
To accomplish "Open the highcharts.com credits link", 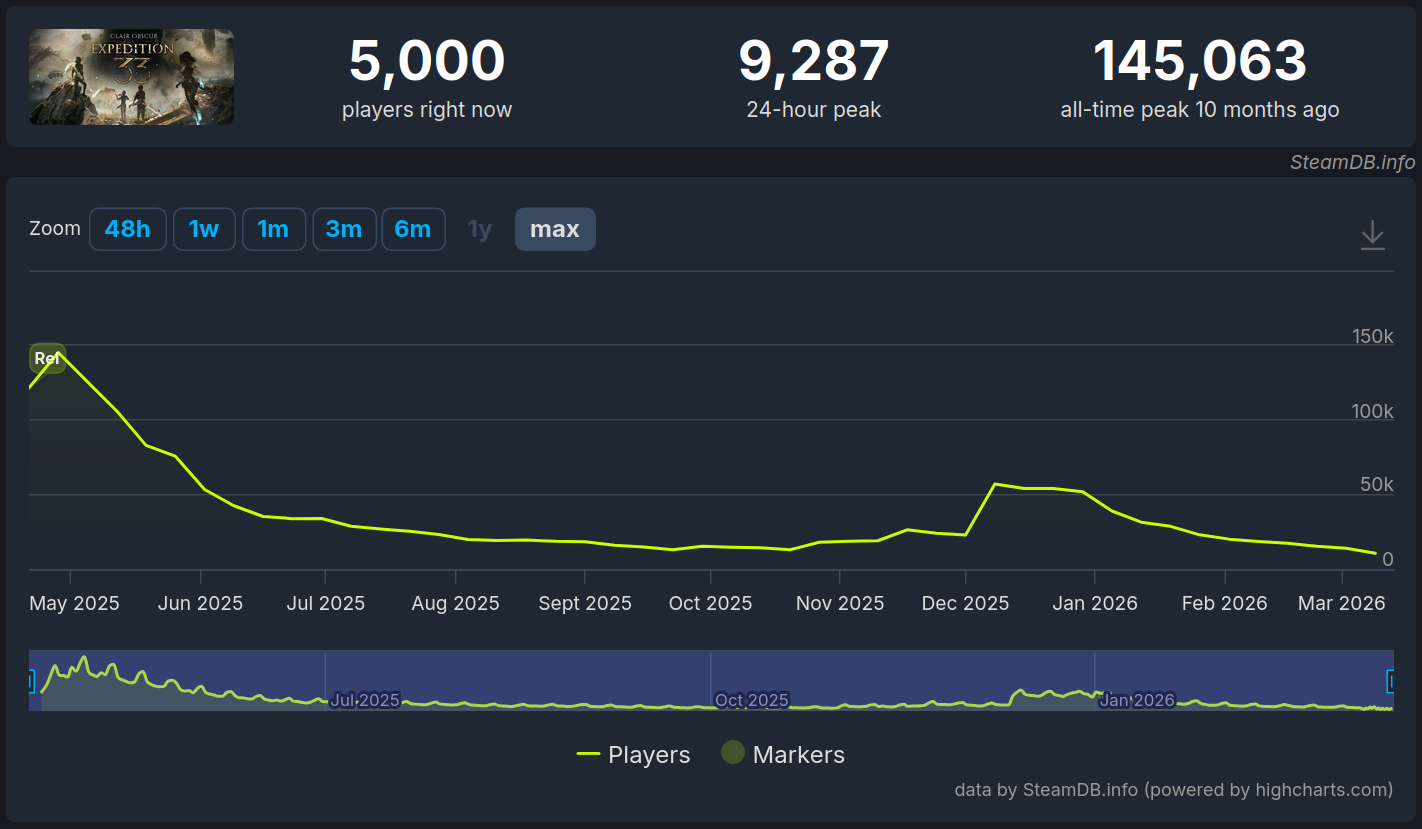I will pyautogui.click(x=1173, y=790).
